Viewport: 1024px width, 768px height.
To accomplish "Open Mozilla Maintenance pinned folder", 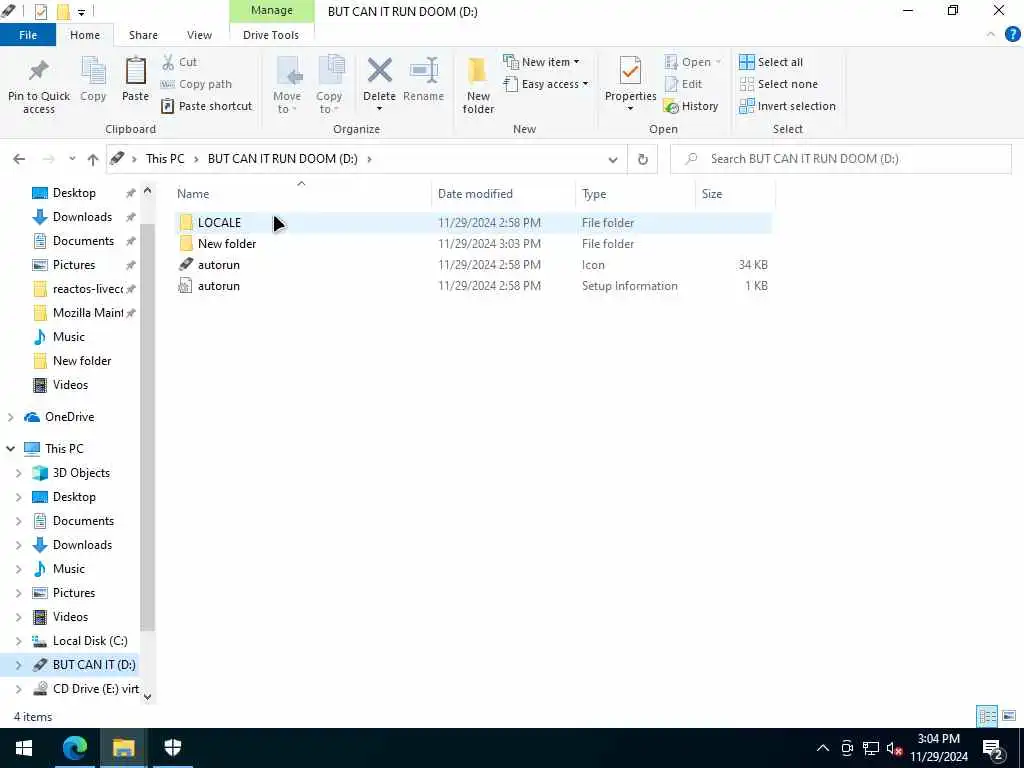I will point(88,313).
